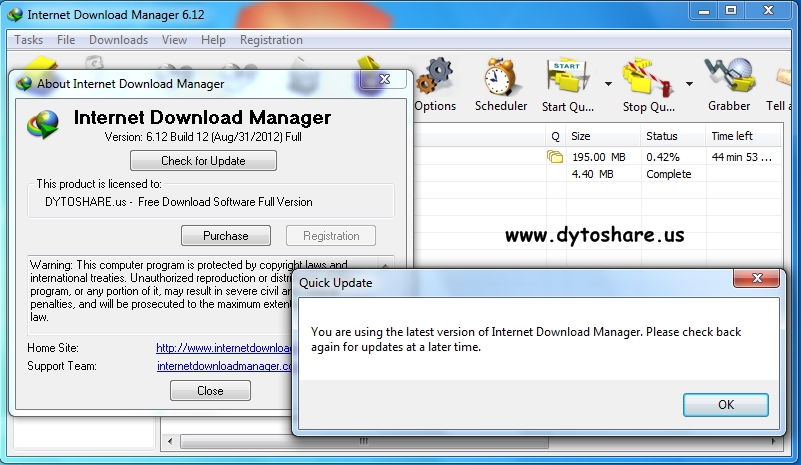Open the Tasks menu
The height and width of the screenshot is (465, 801).
point(29,40)
